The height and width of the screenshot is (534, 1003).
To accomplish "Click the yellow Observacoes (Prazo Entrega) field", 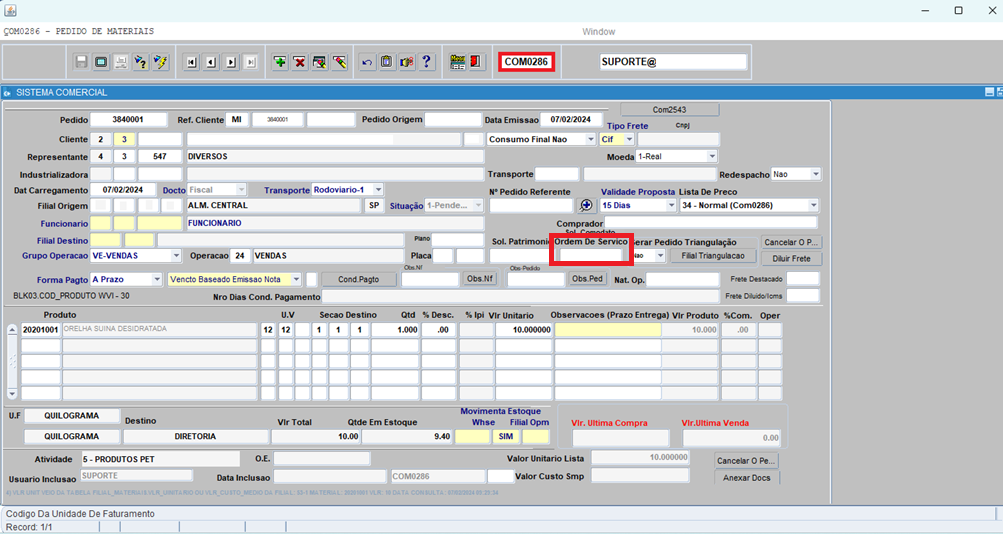I will [x=608, y=330].
